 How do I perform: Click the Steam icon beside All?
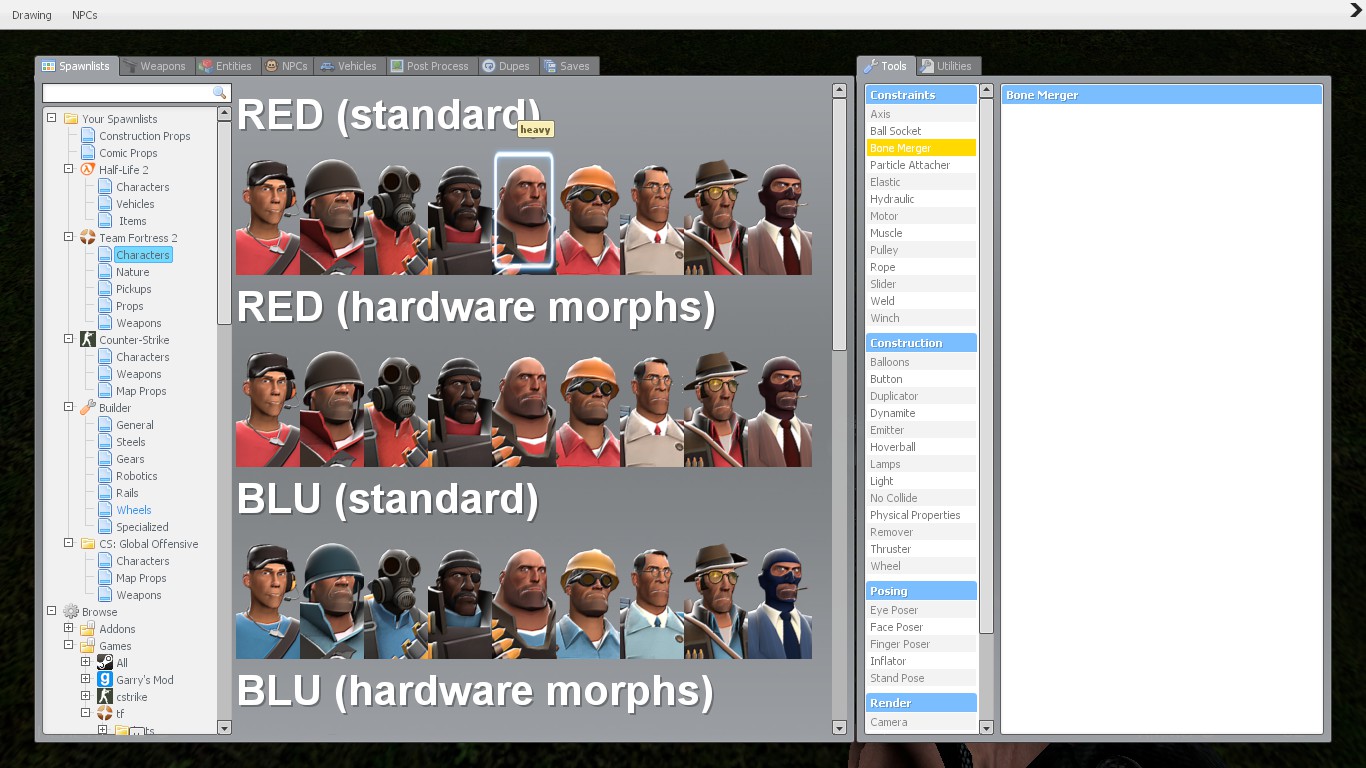pyautogui.click(x=105, y=663)
